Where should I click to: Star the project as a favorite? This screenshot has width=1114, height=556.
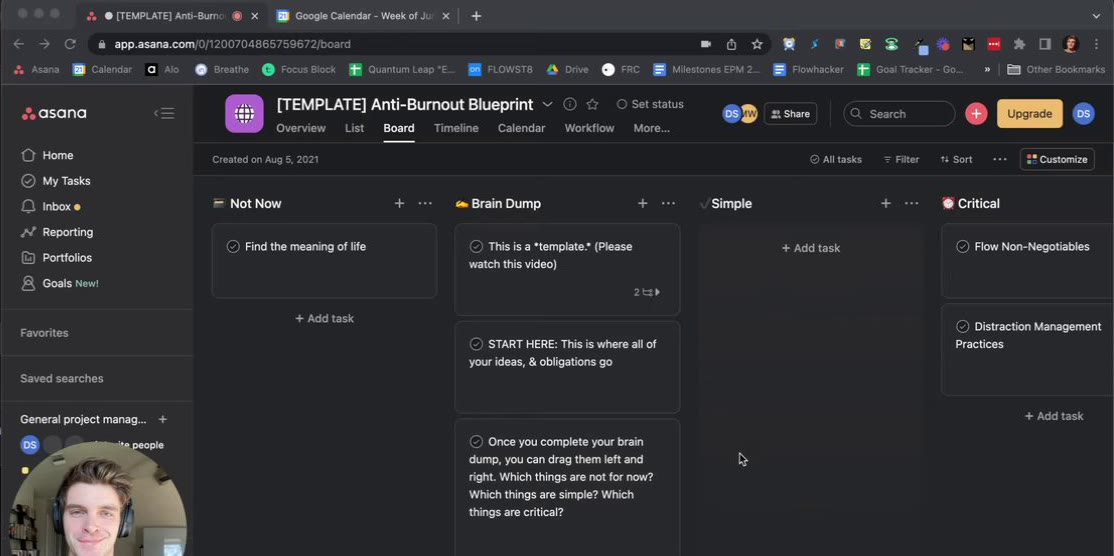592,104
